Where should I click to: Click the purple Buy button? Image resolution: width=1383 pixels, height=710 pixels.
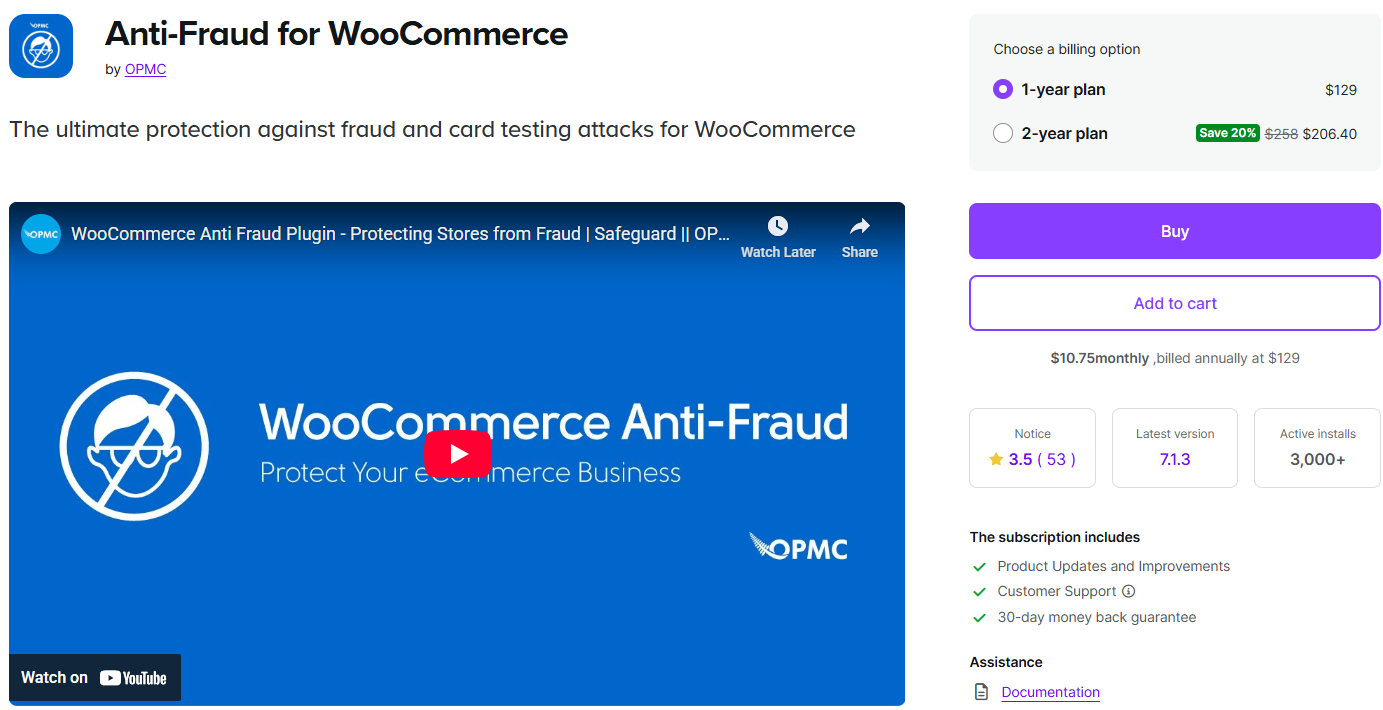[1174, 231]
